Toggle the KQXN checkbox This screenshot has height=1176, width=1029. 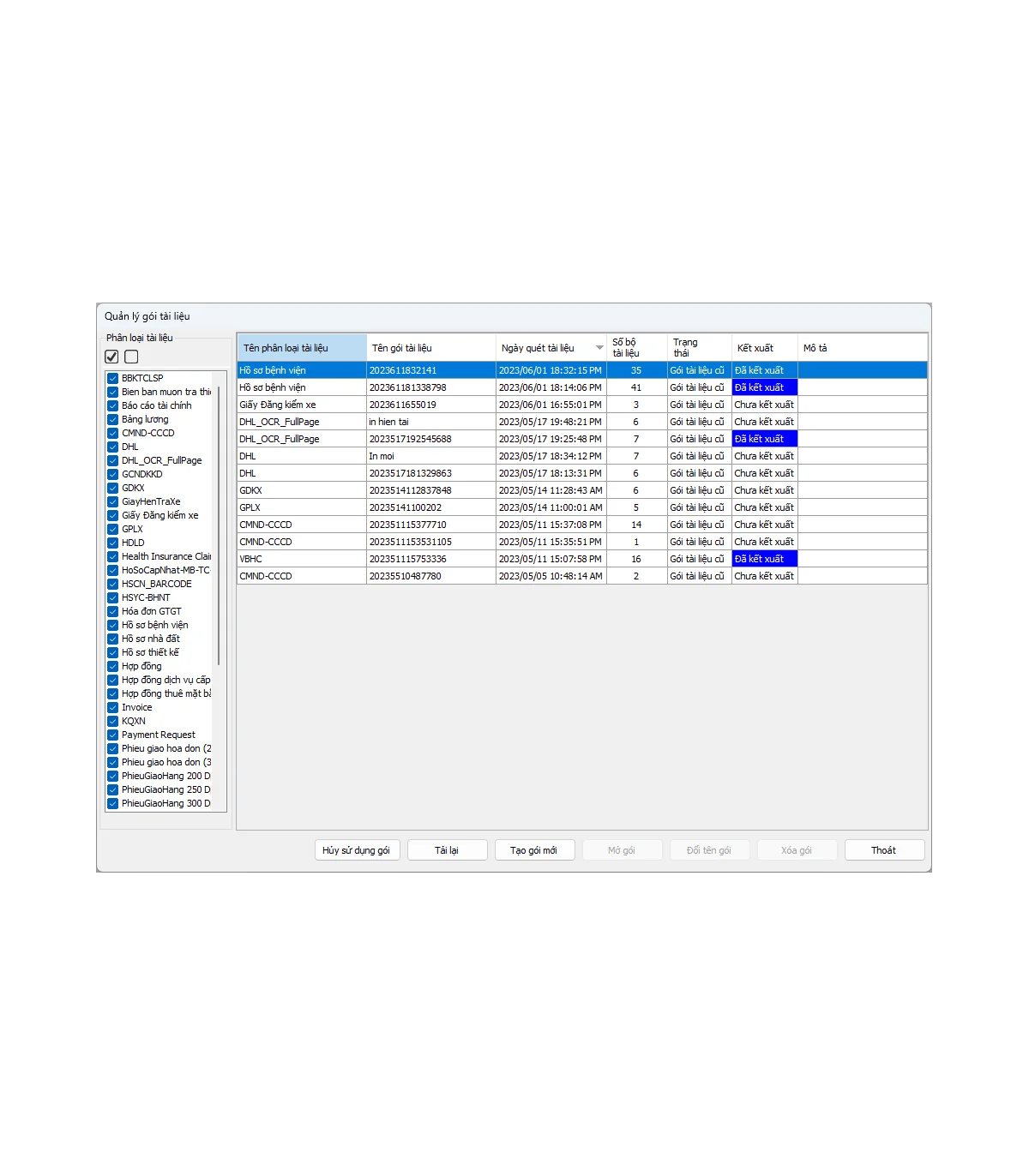(112, 721)
